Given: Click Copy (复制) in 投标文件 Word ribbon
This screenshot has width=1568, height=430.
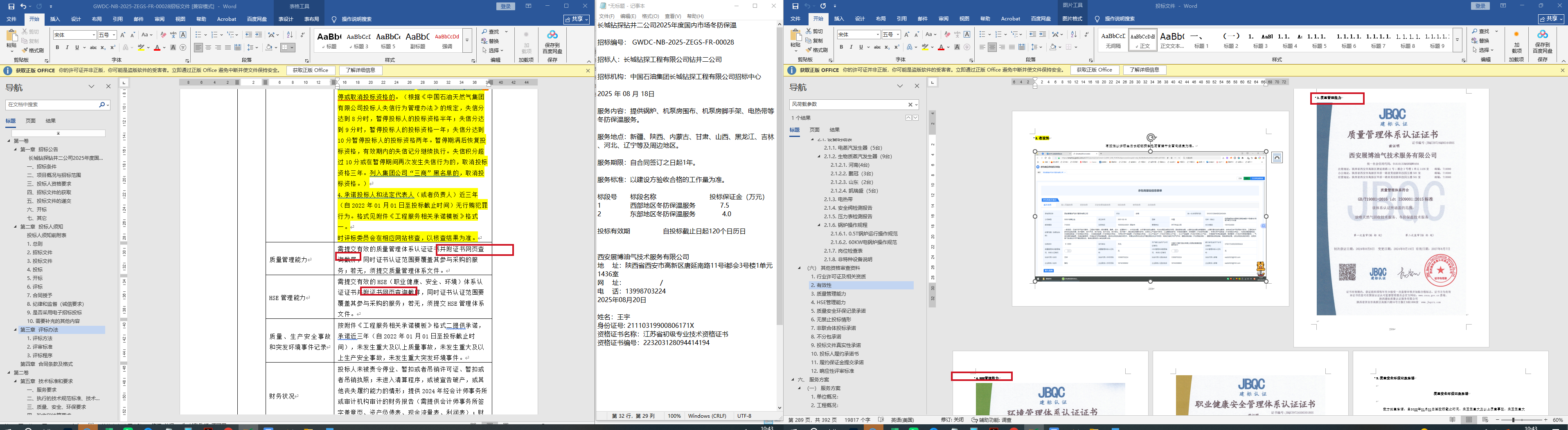Looking at the screenshot, I should coord(814,40).
